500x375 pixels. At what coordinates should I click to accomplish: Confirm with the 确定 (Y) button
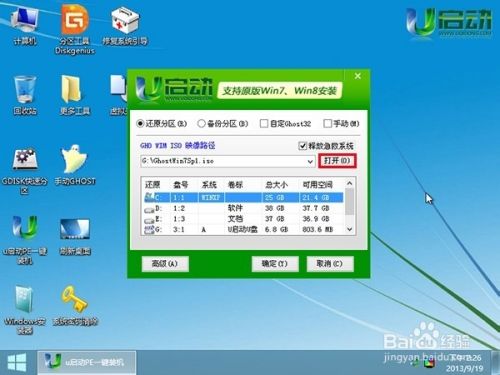[x=275, y=264]
